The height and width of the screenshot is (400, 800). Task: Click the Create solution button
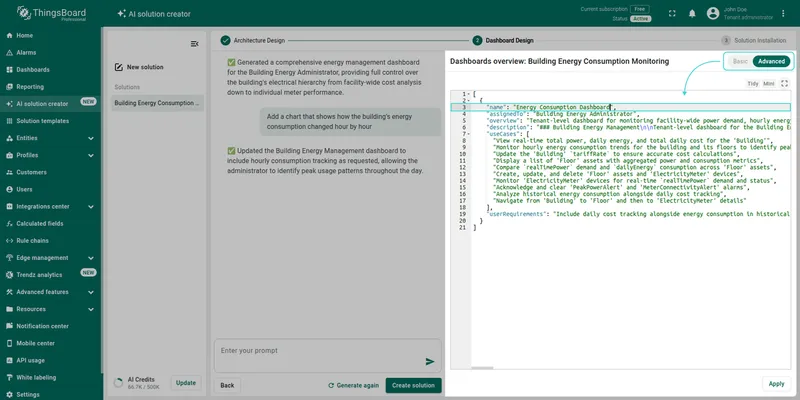[413, 385]
